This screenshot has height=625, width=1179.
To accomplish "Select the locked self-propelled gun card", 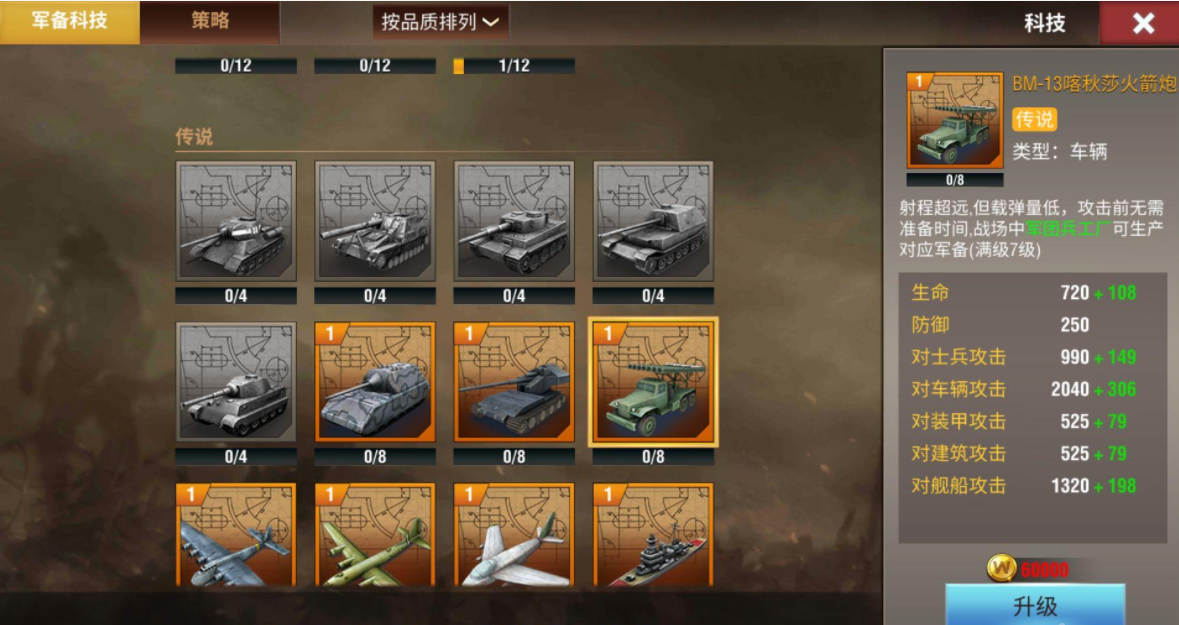I will pos(375,222).
